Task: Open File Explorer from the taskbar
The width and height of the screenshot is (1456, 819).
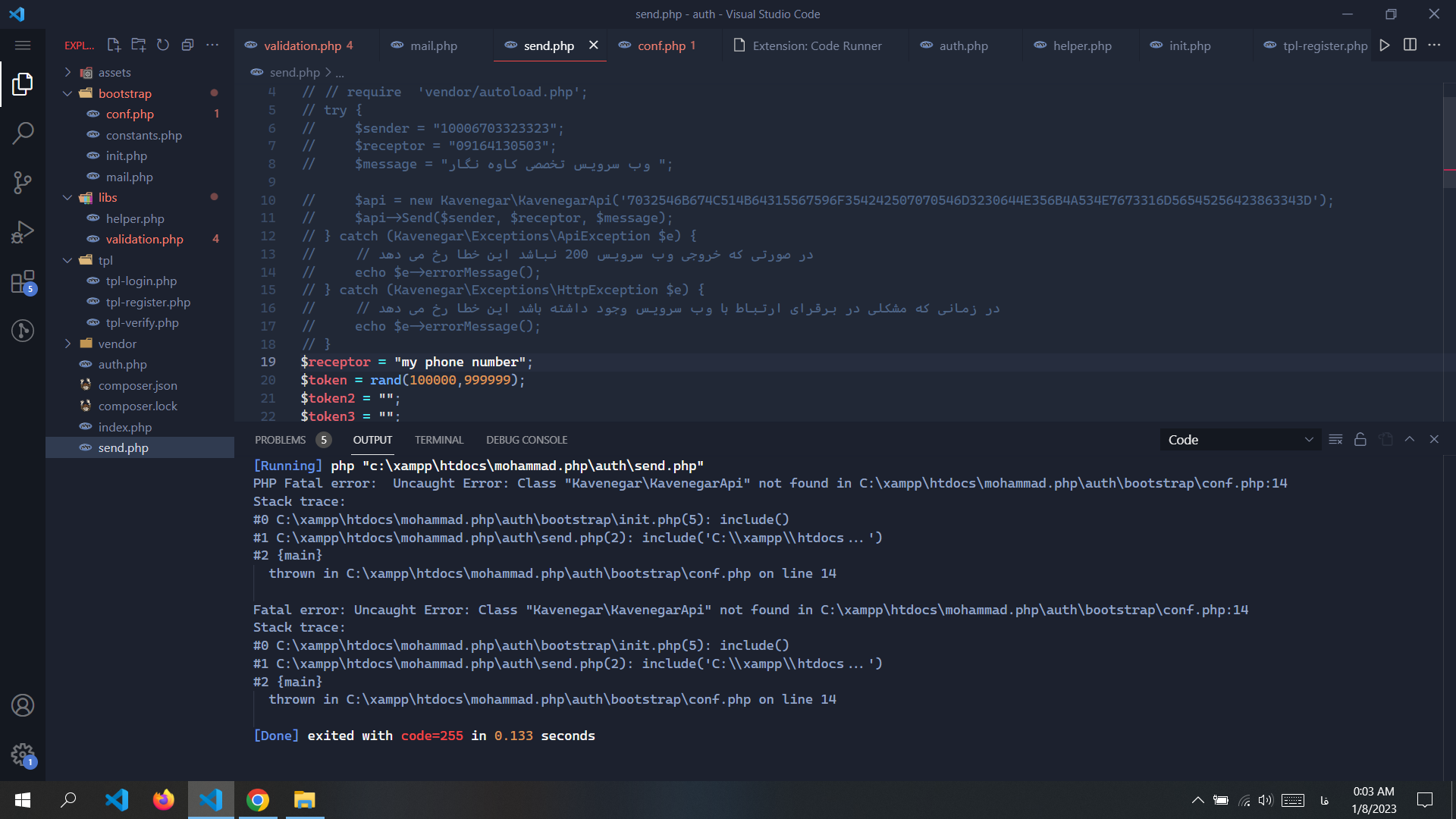Action: click(305, 800)
